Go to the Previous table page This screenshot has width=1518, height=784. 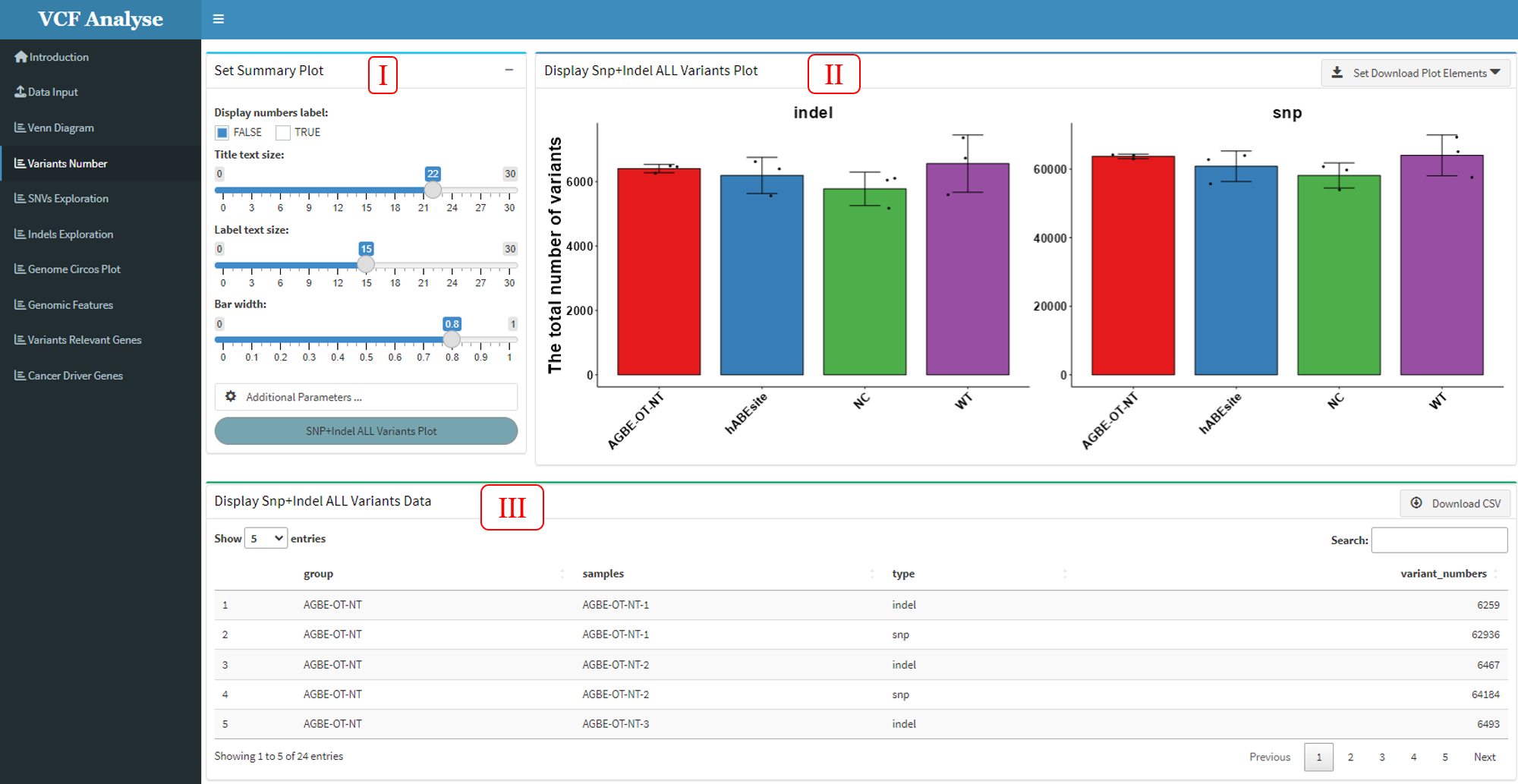tap(1270, 757)
